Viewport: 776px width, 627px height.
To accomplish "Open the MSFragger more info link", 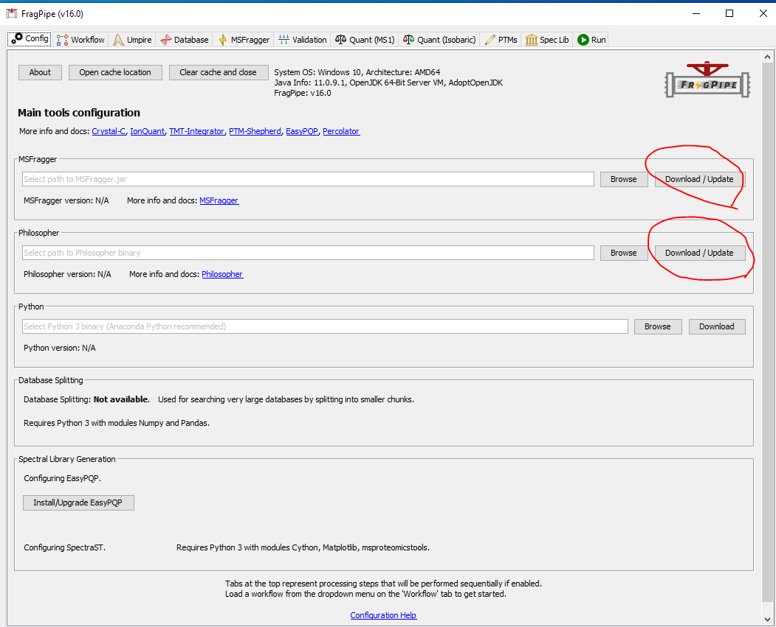I will pos(219,200).
